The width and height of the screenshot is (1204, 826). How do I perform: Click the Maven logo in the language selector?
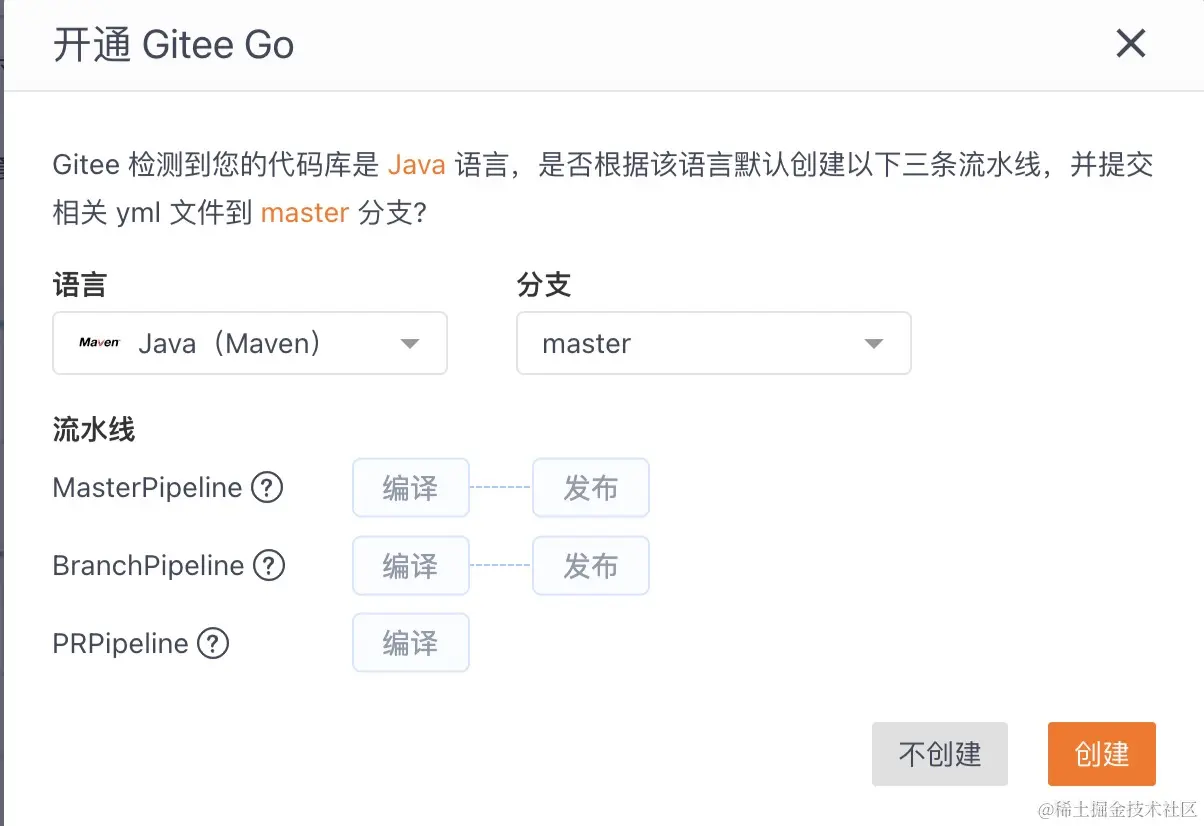99,343
